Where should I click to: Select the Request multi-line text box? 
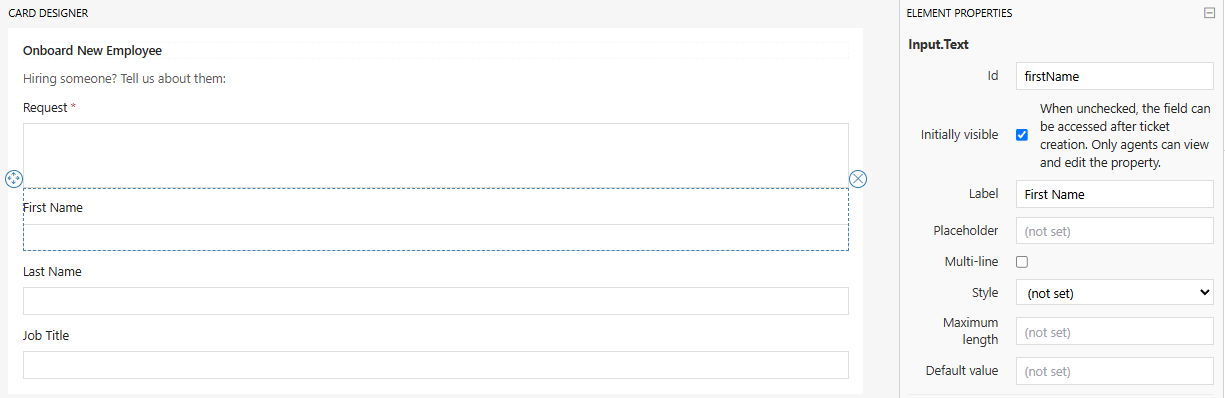point(436,155)
